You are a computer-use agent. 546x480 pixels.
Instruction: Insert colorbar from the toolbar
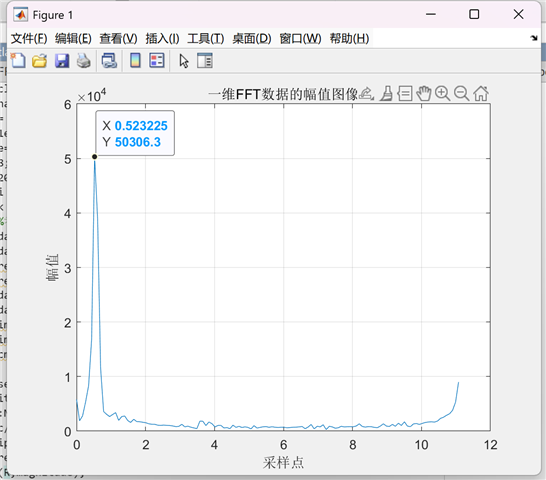(135, 61)
